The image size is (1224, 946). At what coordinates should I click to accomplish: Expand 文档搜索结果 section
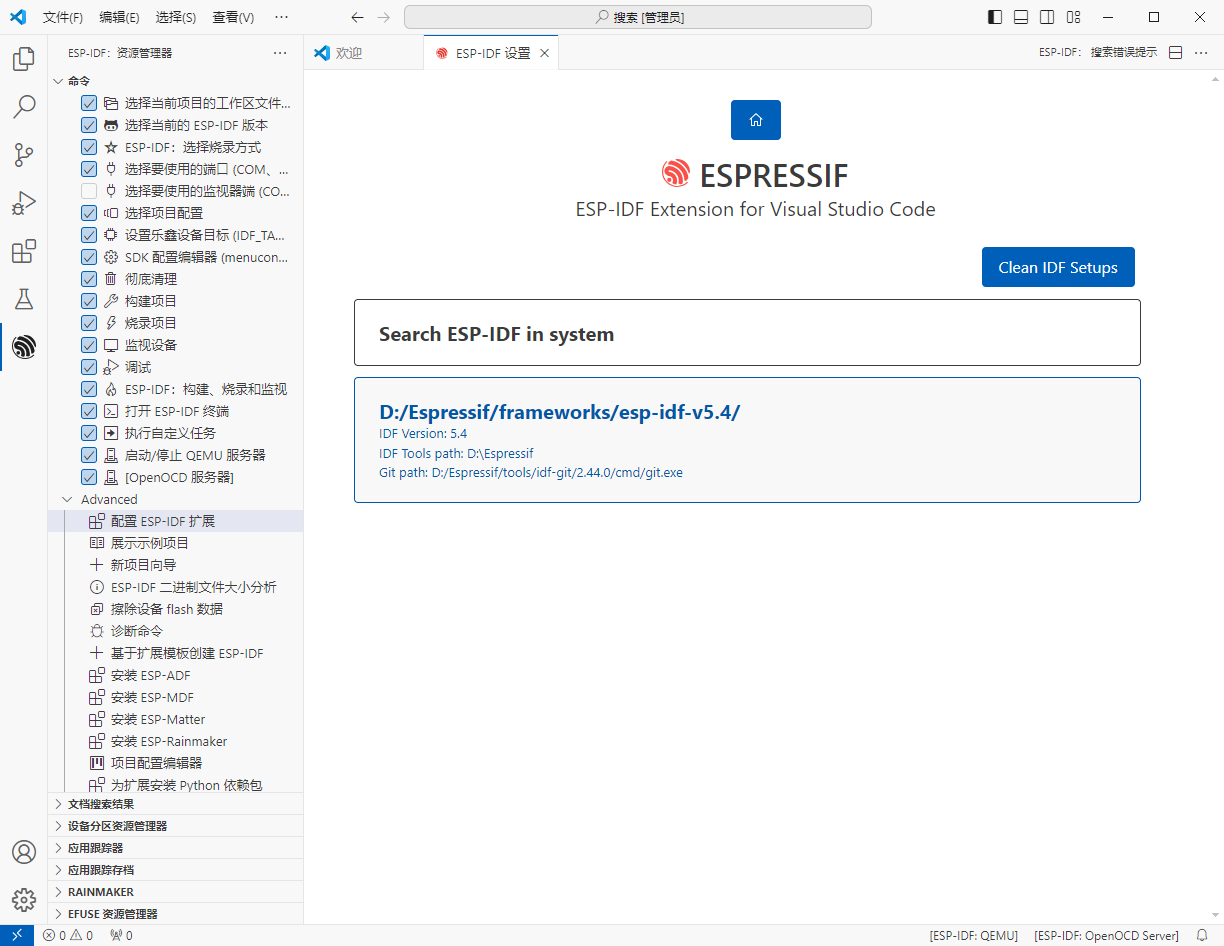tap(175, 804)
